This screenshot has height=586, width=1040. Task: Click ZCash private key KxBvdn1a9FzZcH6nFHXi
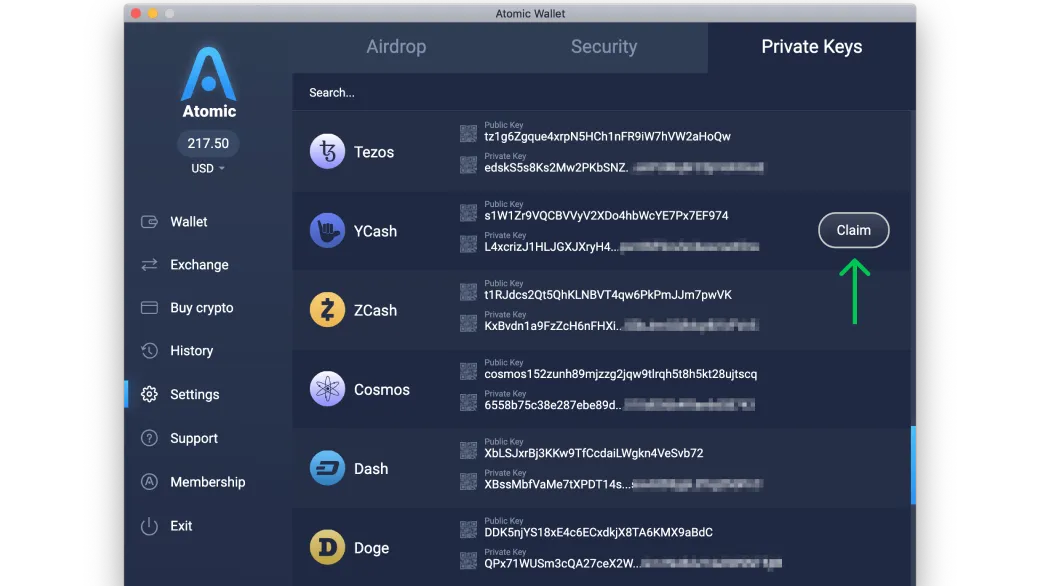tap(553, 326)
